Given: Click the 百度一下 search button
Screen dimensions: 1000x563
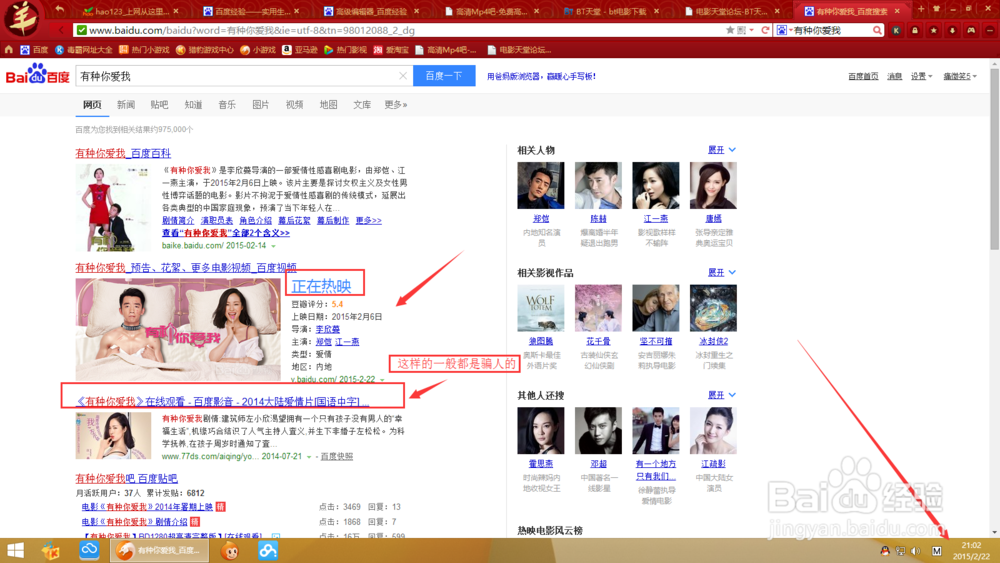Looking at the screenshot, I should [444, 76].
